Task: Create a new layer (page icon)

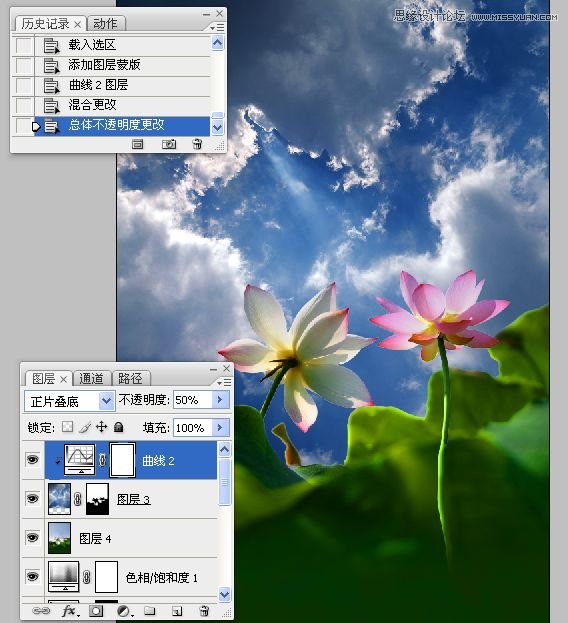Action: (177, 611)
